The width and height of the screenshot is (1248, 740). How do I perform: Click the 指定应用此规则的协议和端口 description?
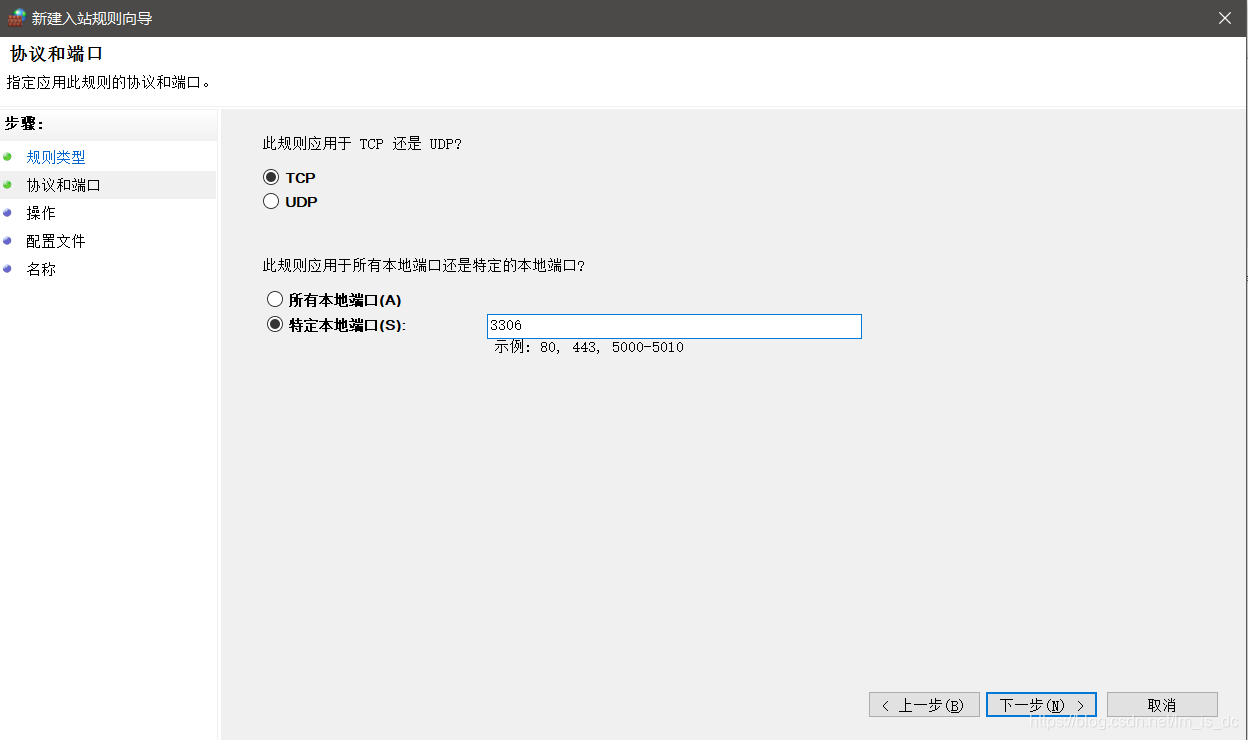coord(108,82)
